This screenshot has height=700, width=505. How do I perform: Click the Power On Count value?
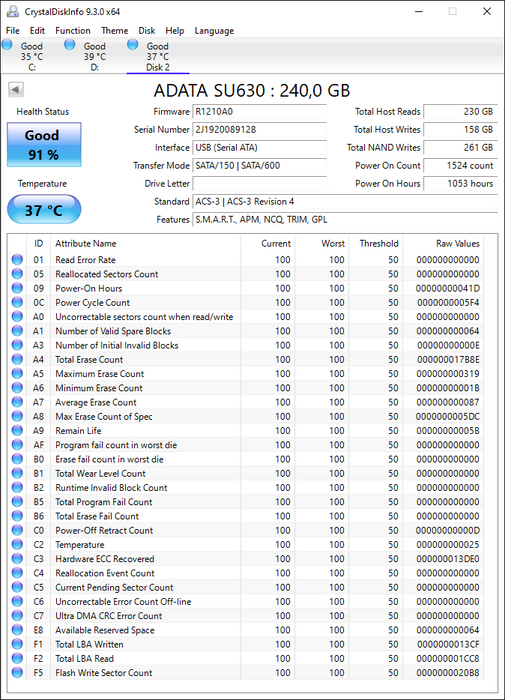[460, 166]
